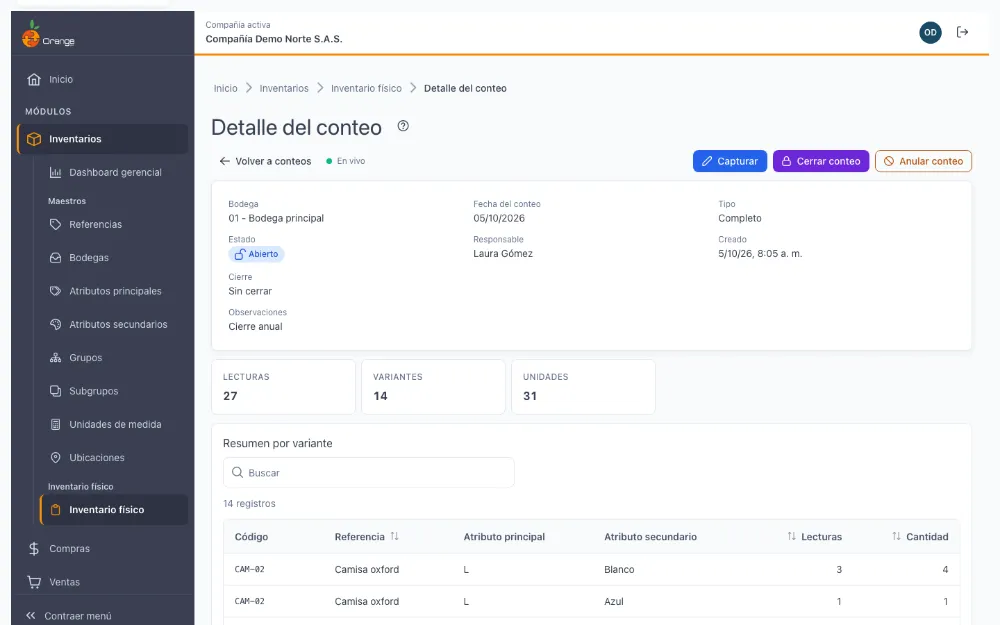
Task: Open Referencias menu item
Action: point(113,224)
